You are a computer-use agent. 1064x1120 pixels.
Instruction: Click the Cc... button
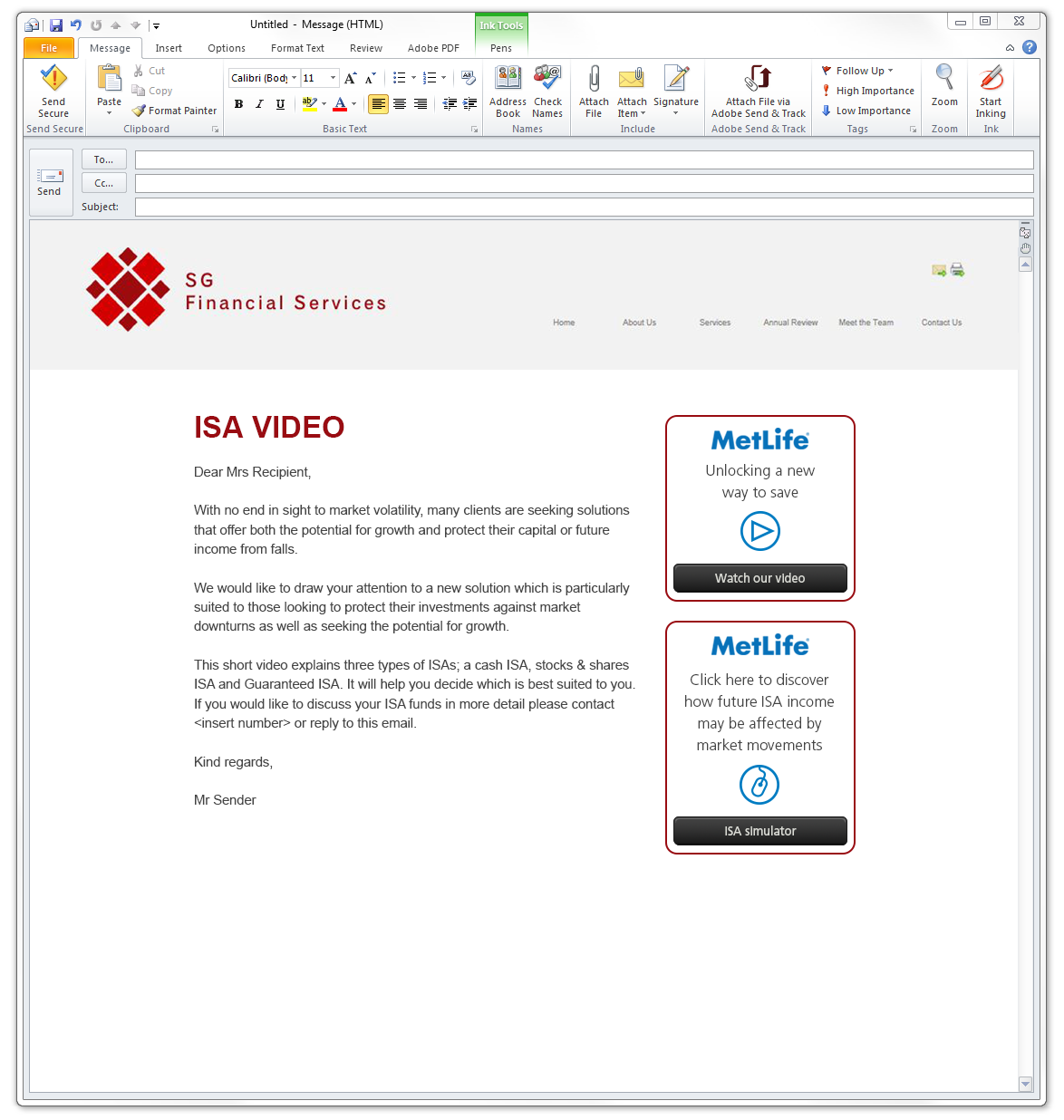(104, 183)
